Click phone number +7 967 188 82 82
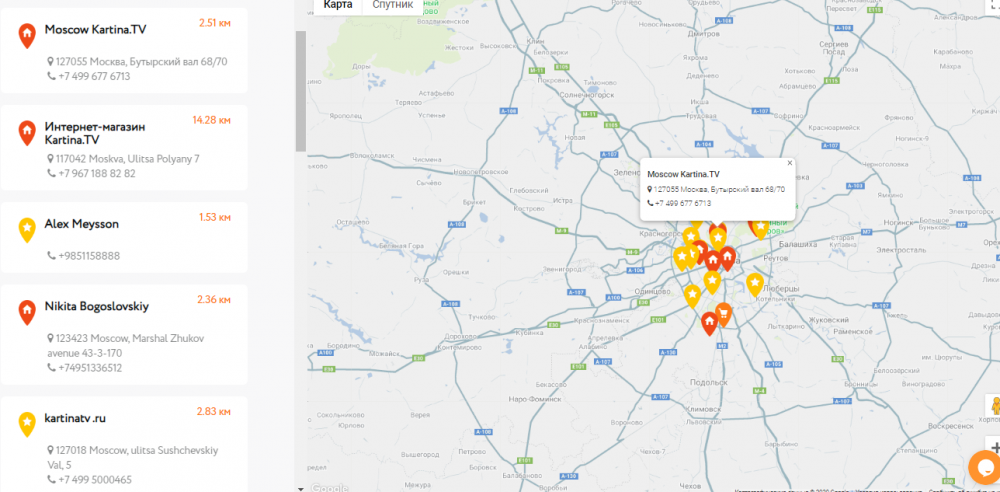 96,173
